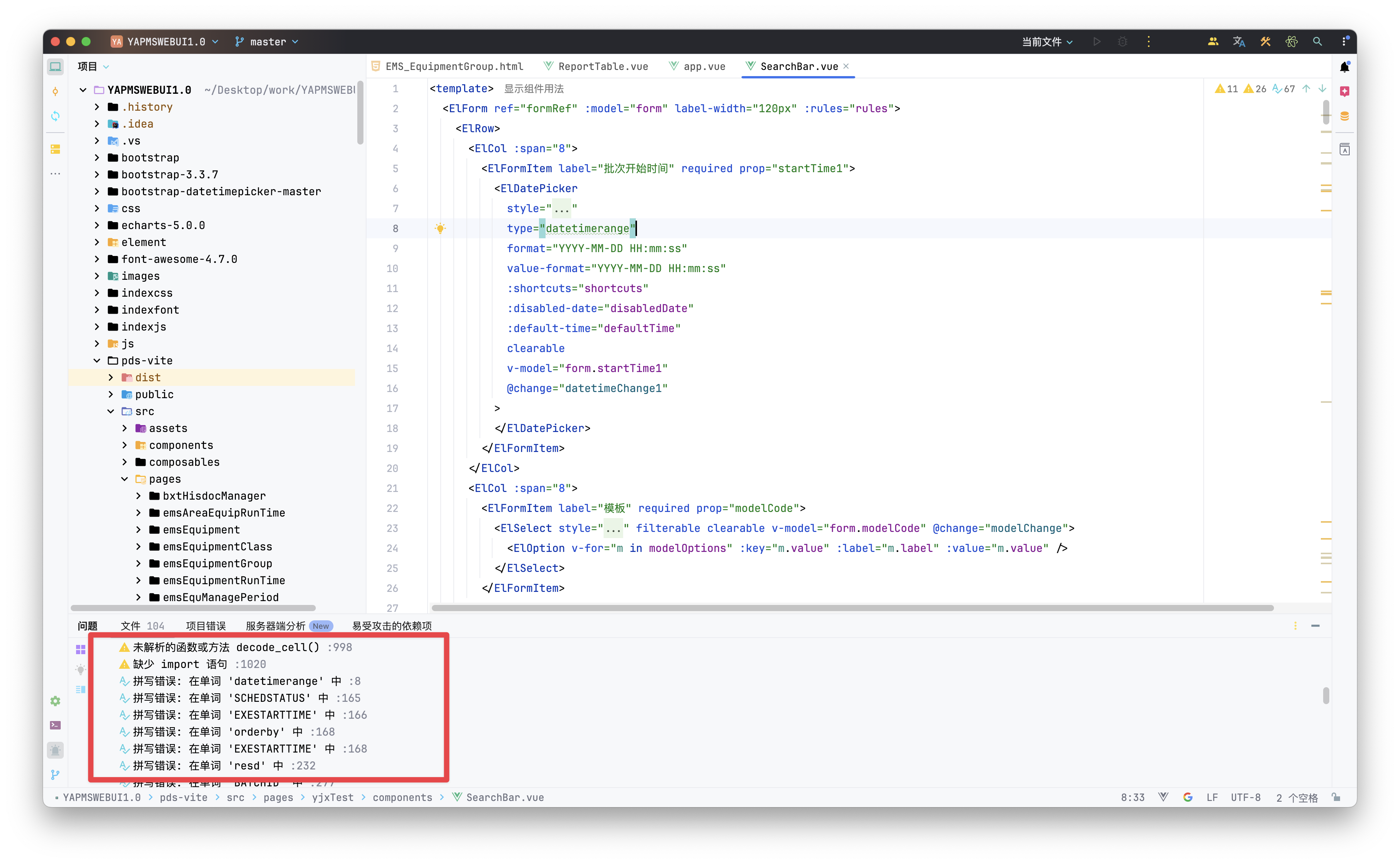Toggle file read-only lock in status bar

click(1335, 797)
